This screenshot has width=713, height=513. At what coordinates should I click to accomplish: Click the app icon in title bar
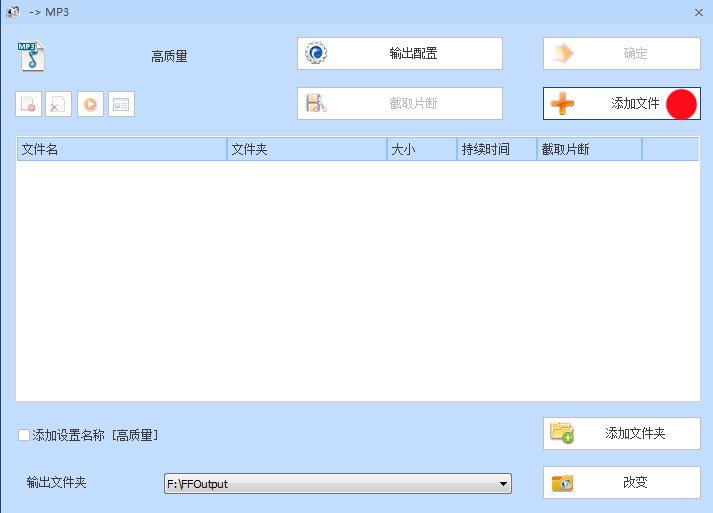(13, 12)
